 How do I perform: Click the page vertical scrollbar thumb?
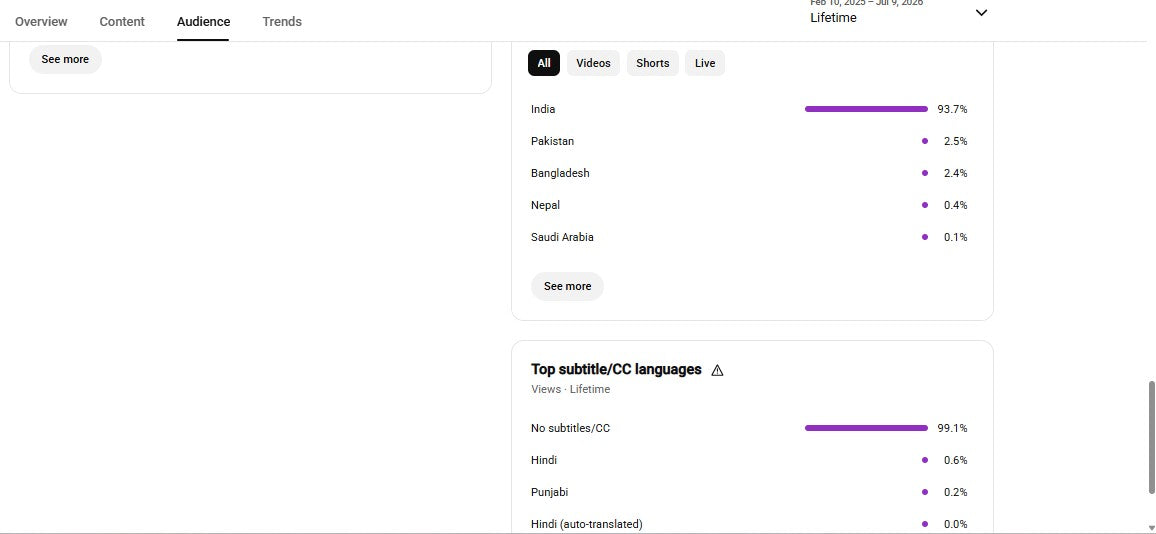pos(1152,437)
